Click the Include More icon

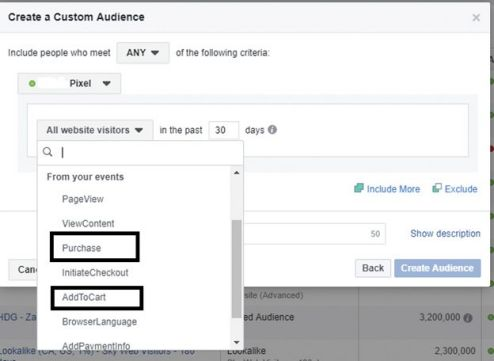point(359,188)
